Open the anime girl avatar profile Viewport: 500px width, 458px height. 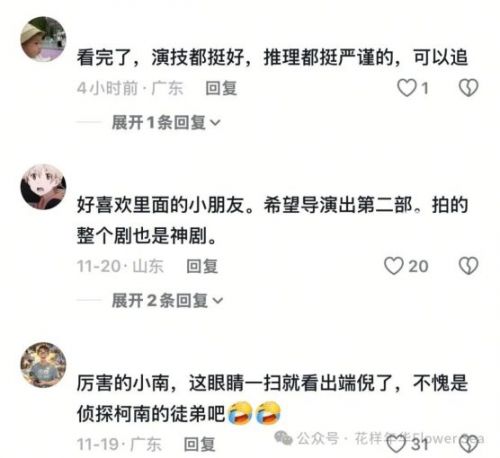(43, 187)
